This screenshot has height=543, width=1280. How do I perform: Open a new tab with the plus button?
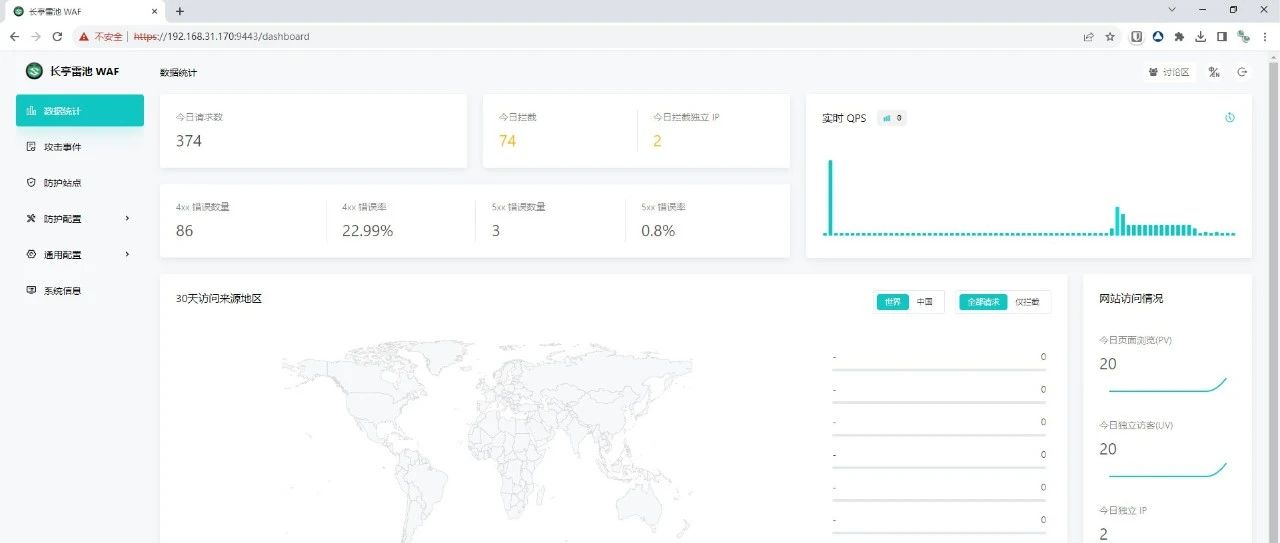(180, 11)
